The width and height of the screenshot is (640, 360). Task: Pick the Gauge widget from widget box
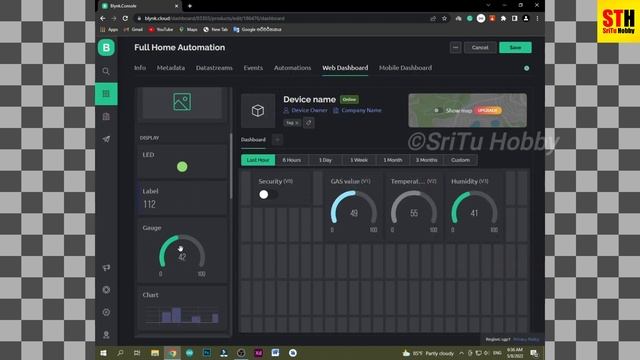(182, 251)
